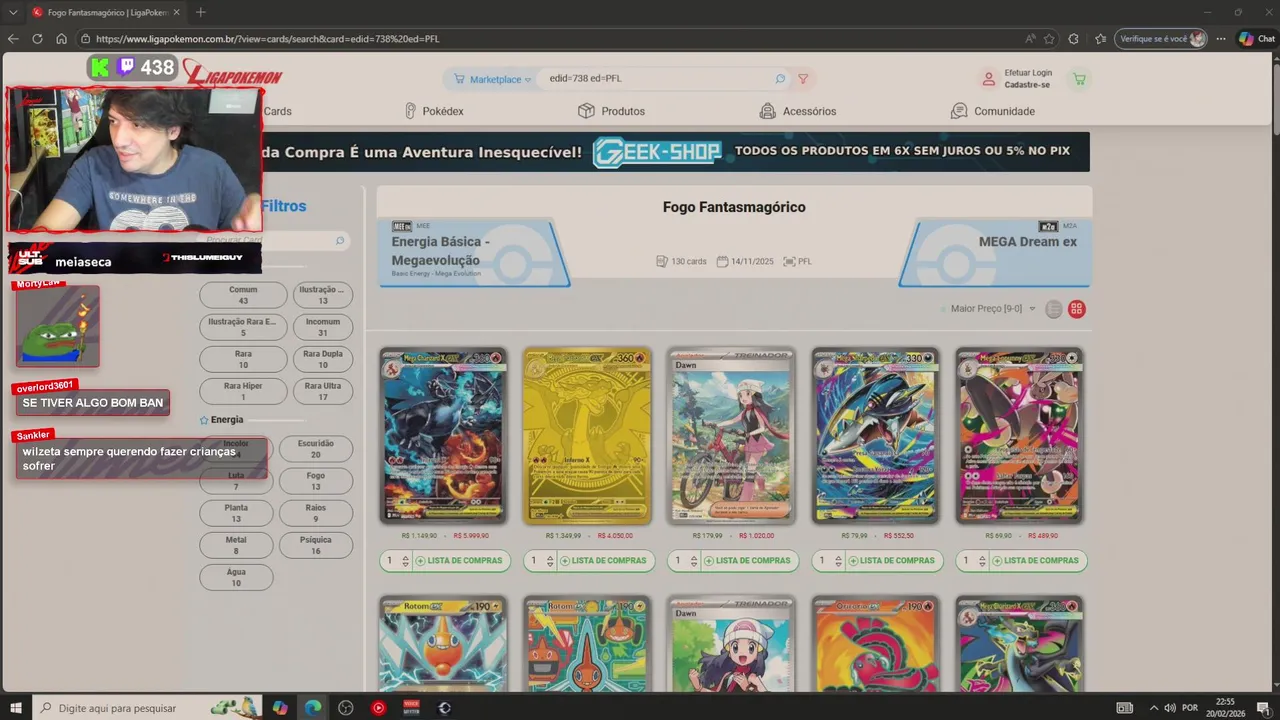Click the magnifier in the Procurar Card field
The width and height of the screenshot is (1280, 720).
[340, 240]
